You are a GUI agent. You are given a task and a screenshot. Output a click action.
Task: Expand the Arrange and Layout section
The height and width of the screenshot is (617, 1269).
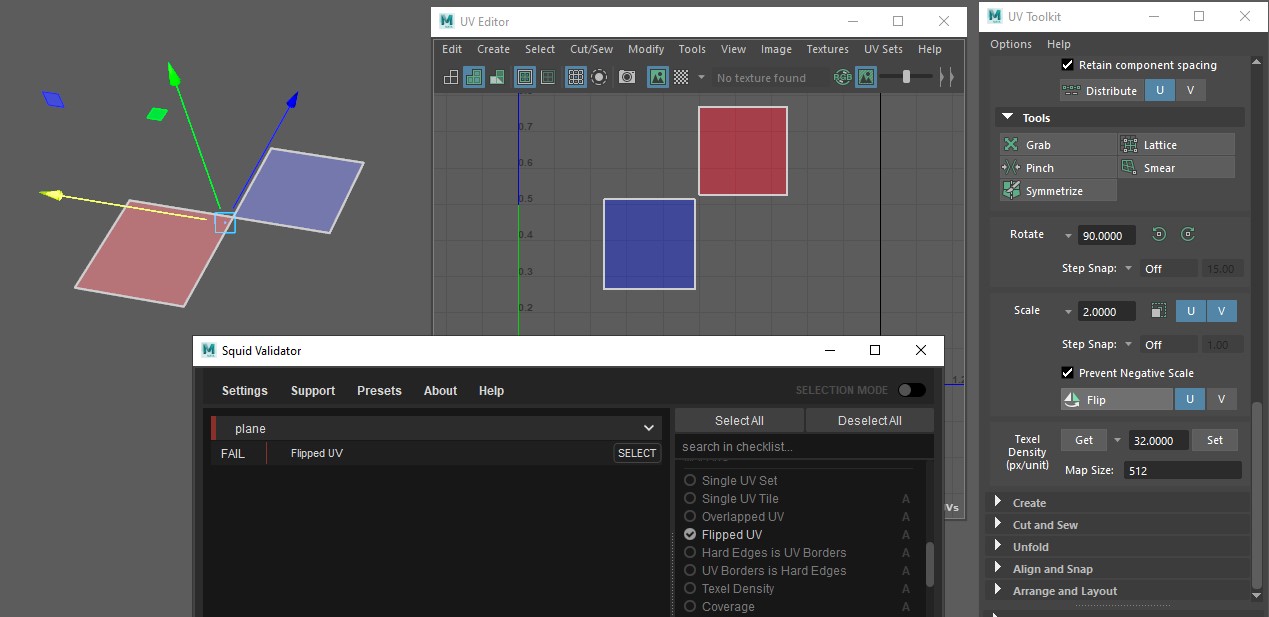pos(998,591)
